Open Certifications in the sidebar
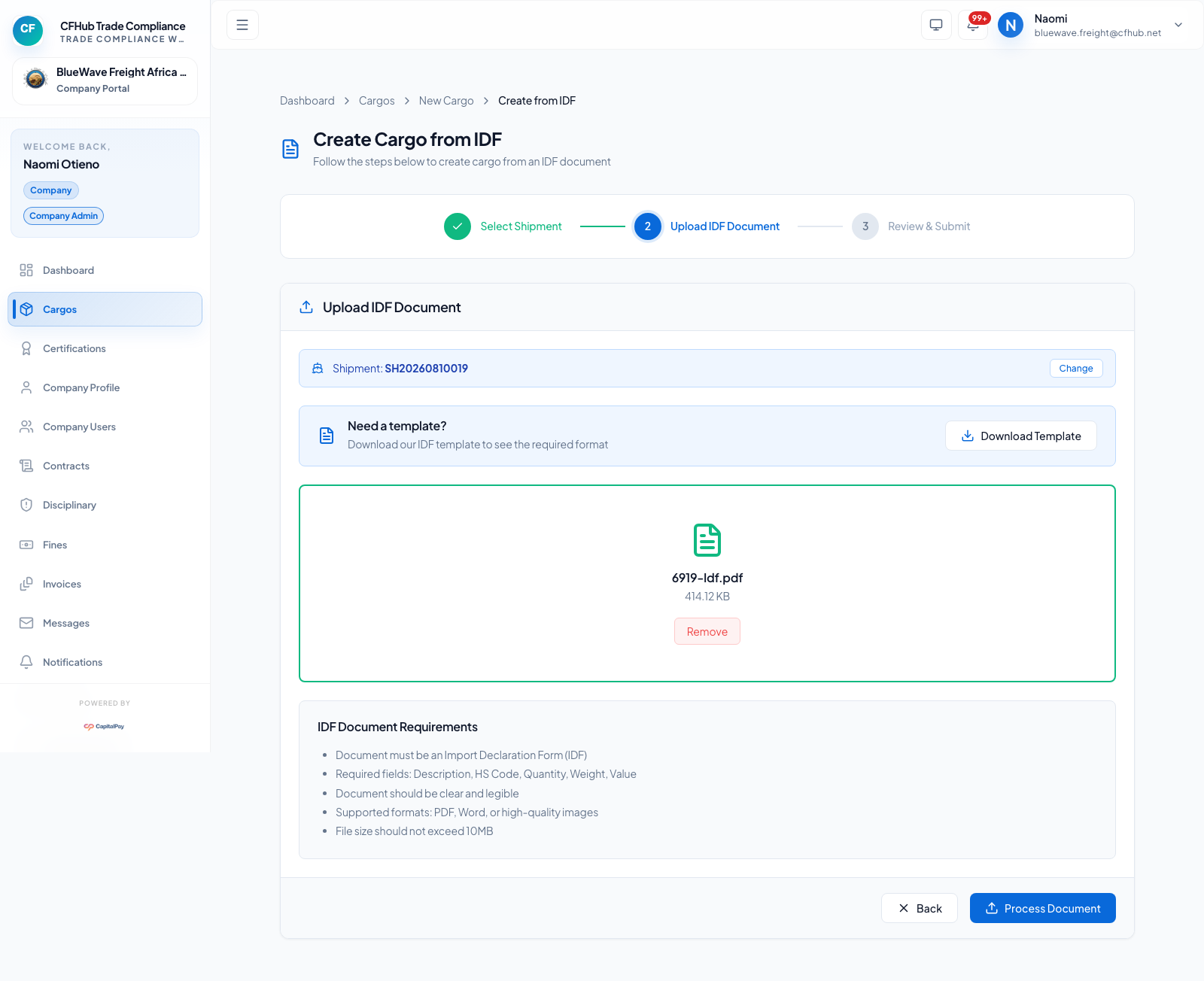 [x=74, y=348]
